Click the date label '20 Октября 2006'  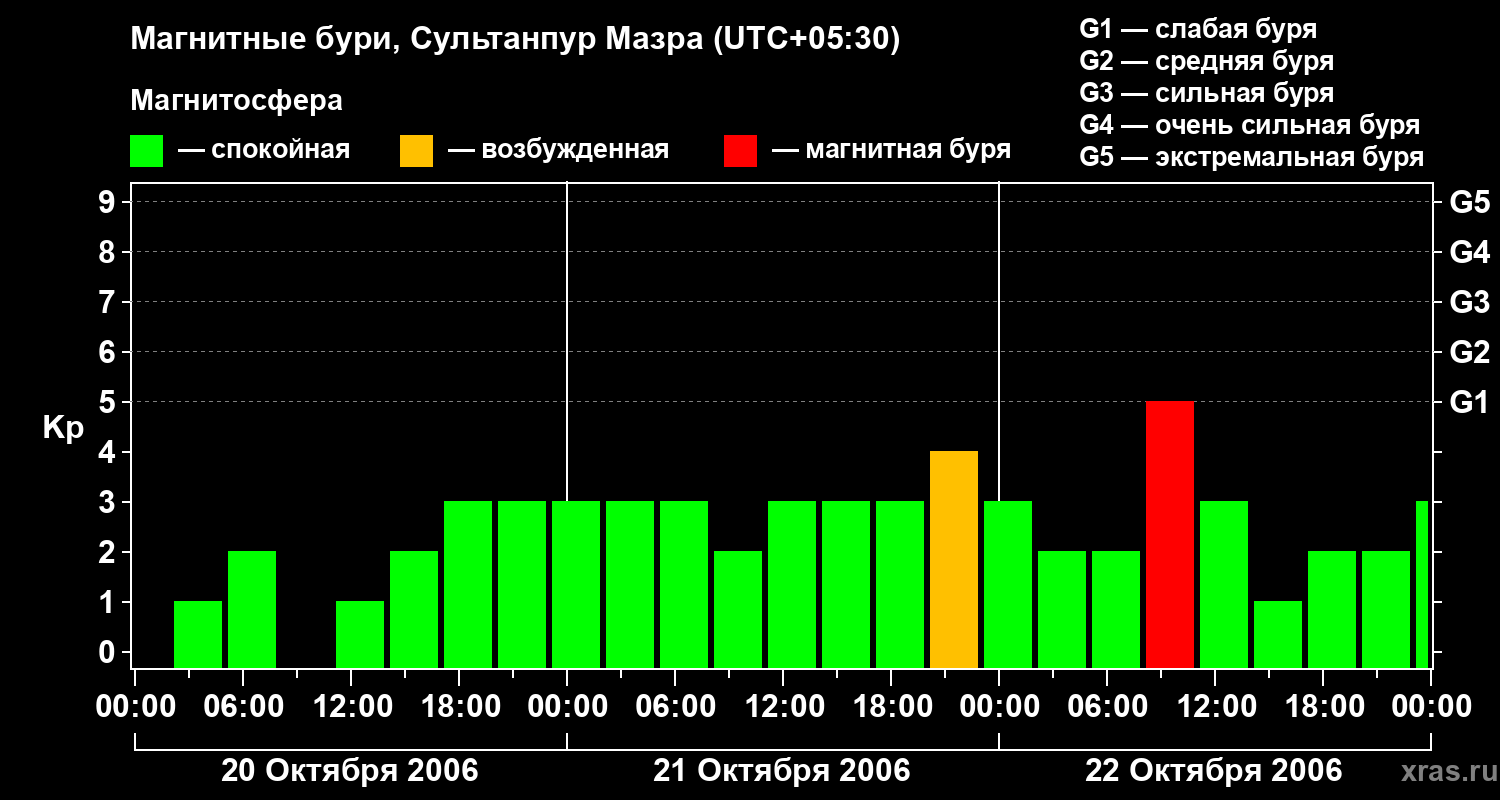pos(350,771)
